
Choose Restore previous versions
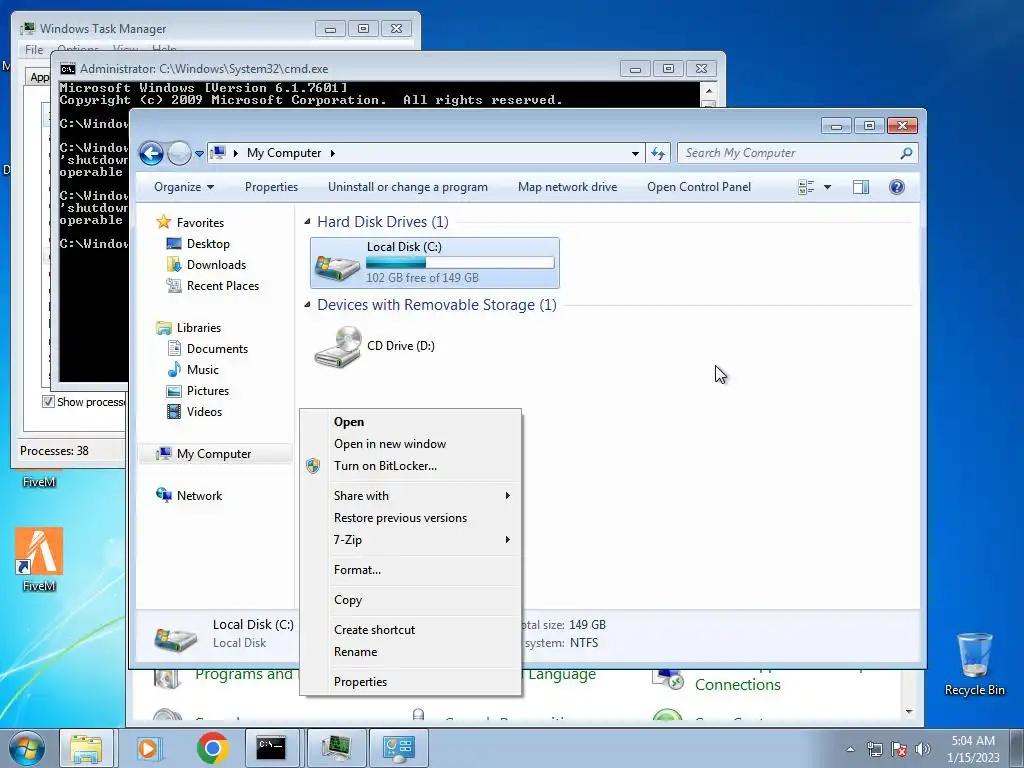pos(411,518)
